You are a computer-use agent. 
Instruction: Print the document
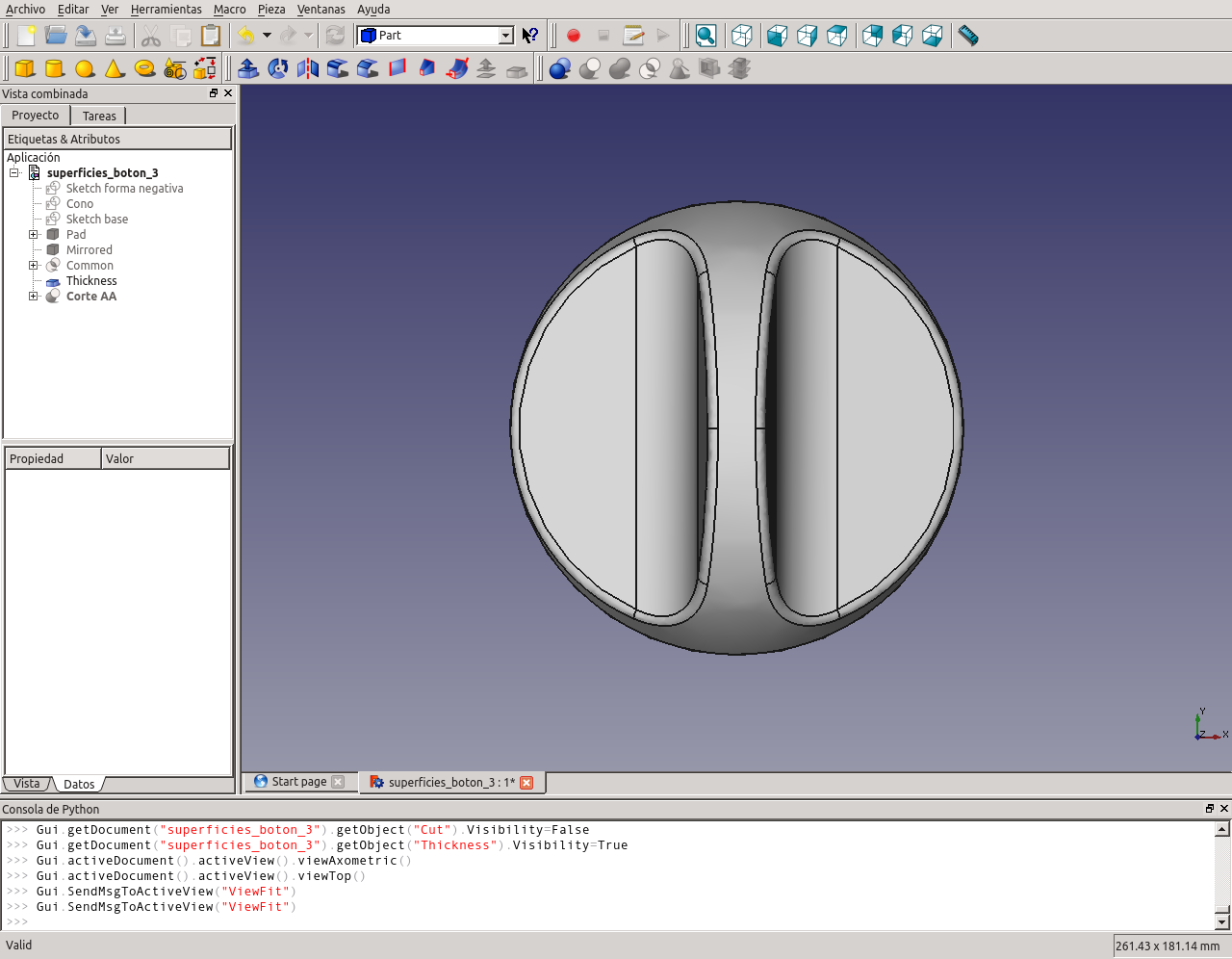tap(115, 37)
